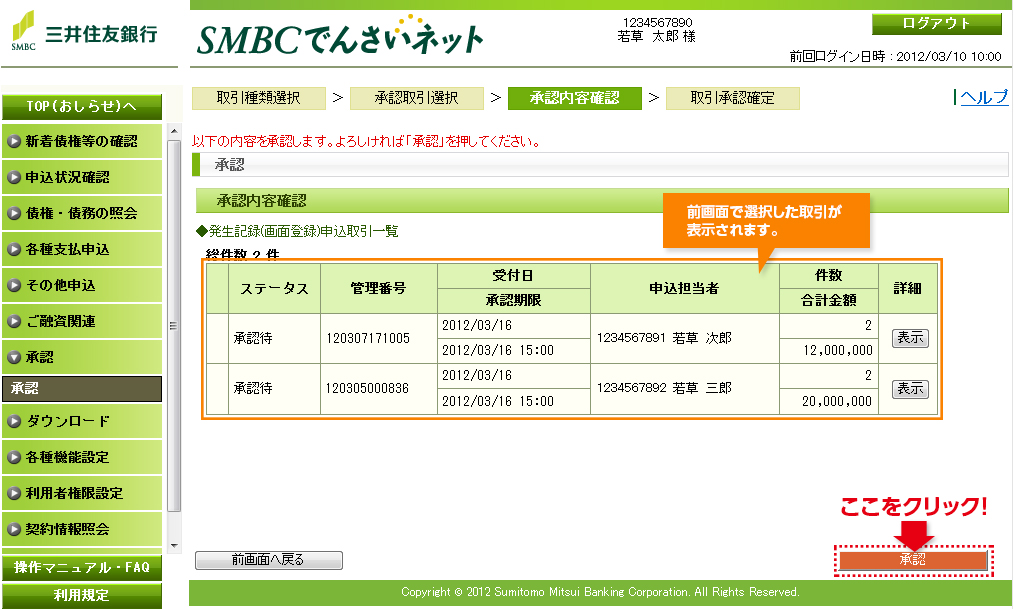This screenshot has width=1014, height=609.
Task: Click arrow icon beside 申込状況確認
Action: coord(14,178)
